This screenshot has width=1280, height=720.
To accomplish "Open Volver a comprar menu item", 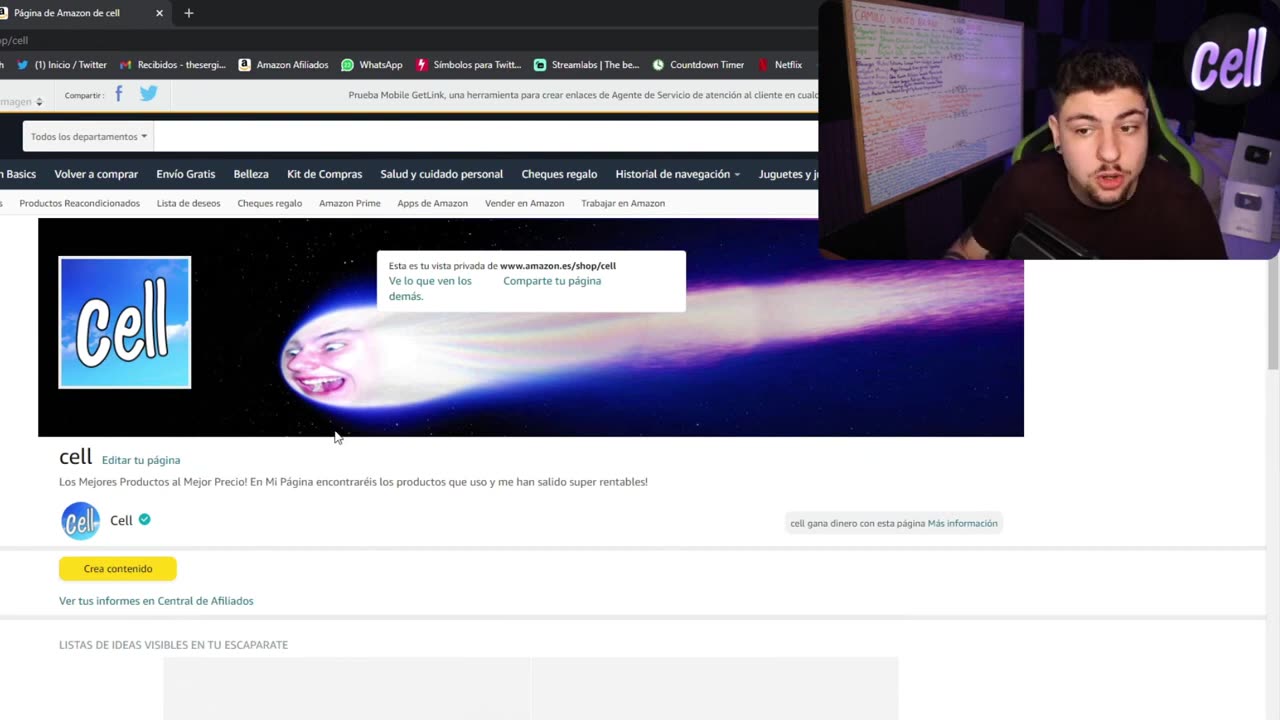I will pyautogui.click(x=96, y=174).
